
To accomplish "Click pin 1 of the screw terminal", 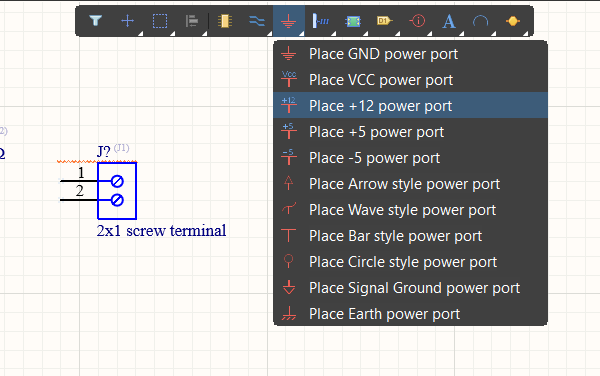I will [79, 181].
